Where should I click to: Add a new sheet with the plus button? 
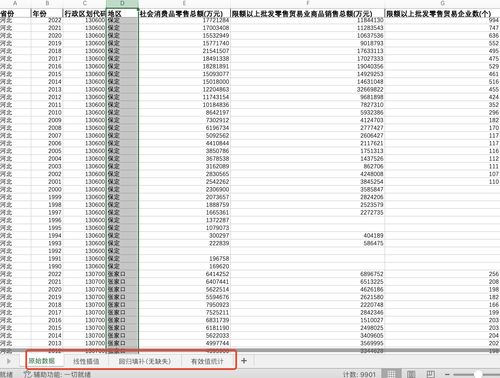click(x=244, y=361)
